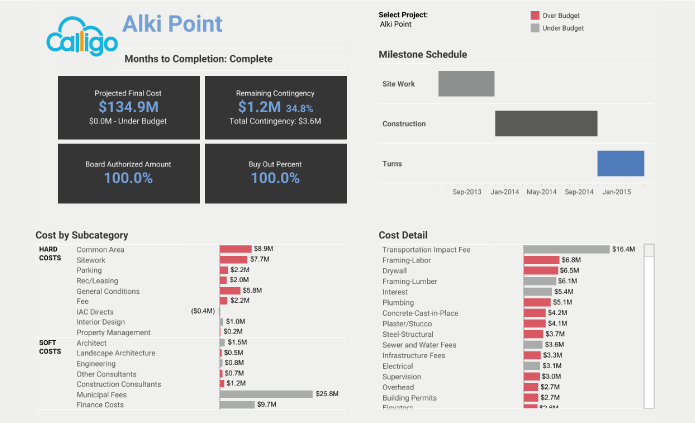Click the Cost Detail vertical scrollbar
The image size is (695, 423).
click(649, 325)
